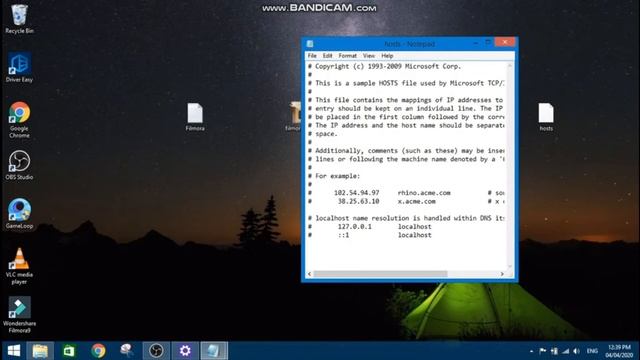640x360 pixels.
Task: Open Notepad's Edit menu
Action: coord(327,56)
